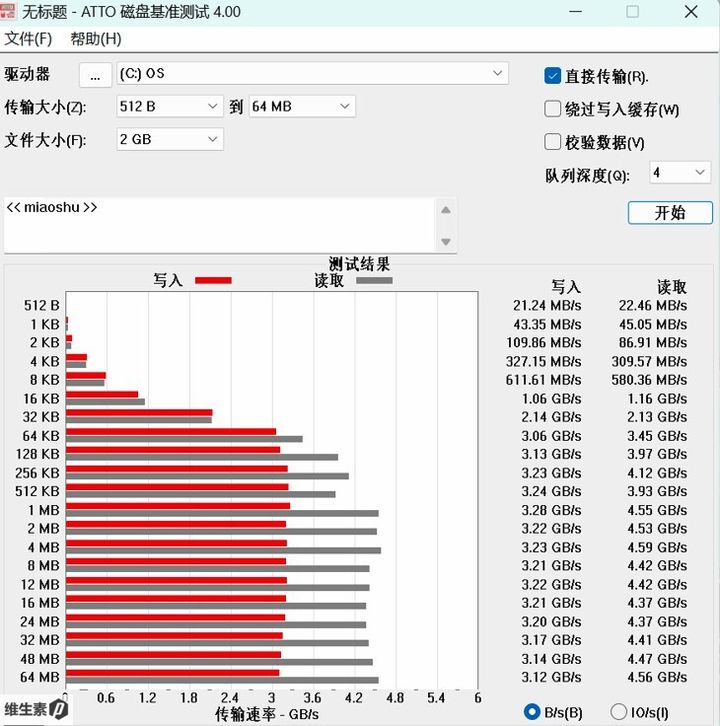
Task: Click the 327.15 MB/s write value
Action: (x=544, y=362)
